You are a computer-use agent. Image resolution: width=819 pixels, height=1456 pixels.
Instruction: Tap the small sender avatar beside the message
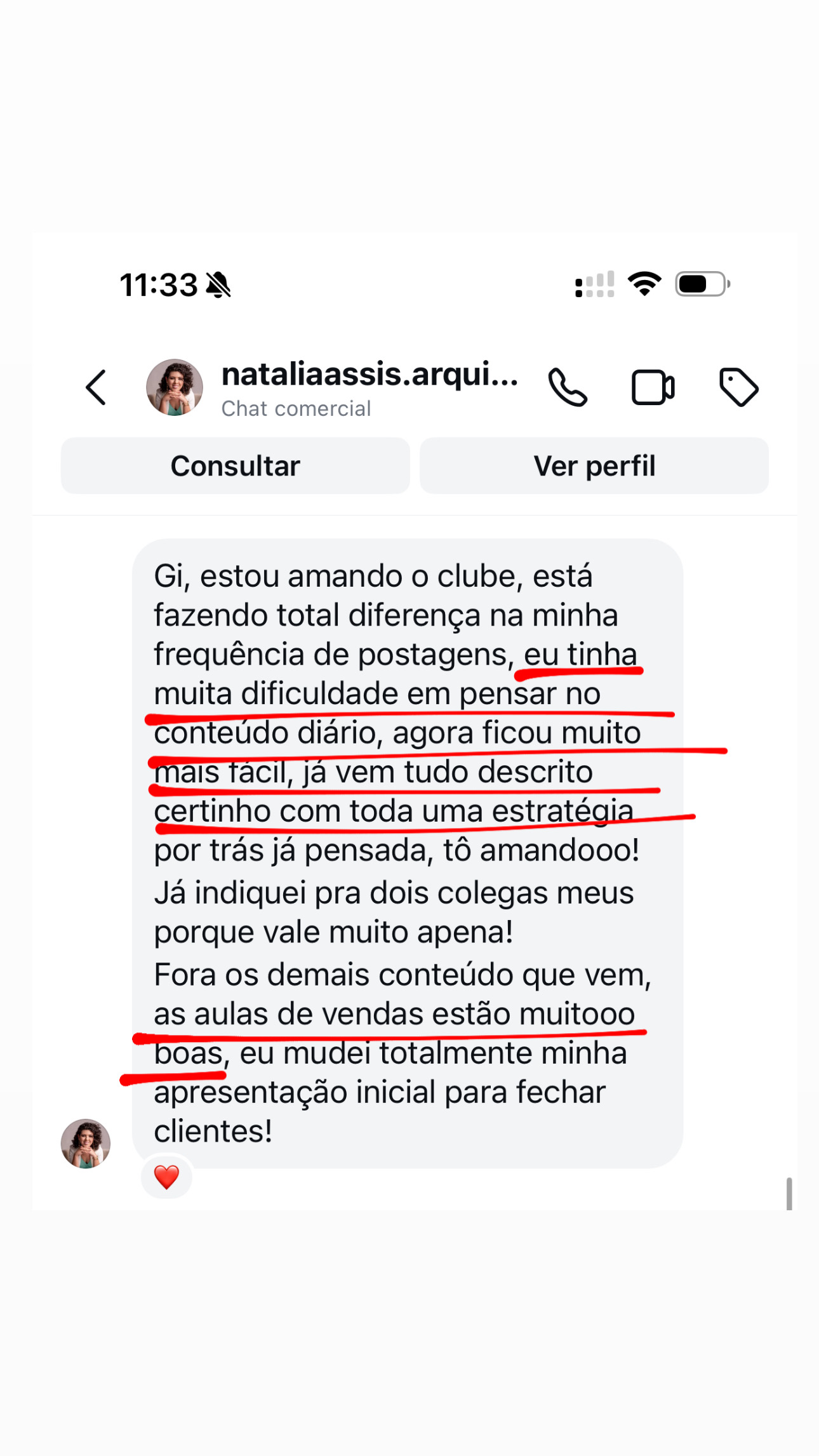86,1143
